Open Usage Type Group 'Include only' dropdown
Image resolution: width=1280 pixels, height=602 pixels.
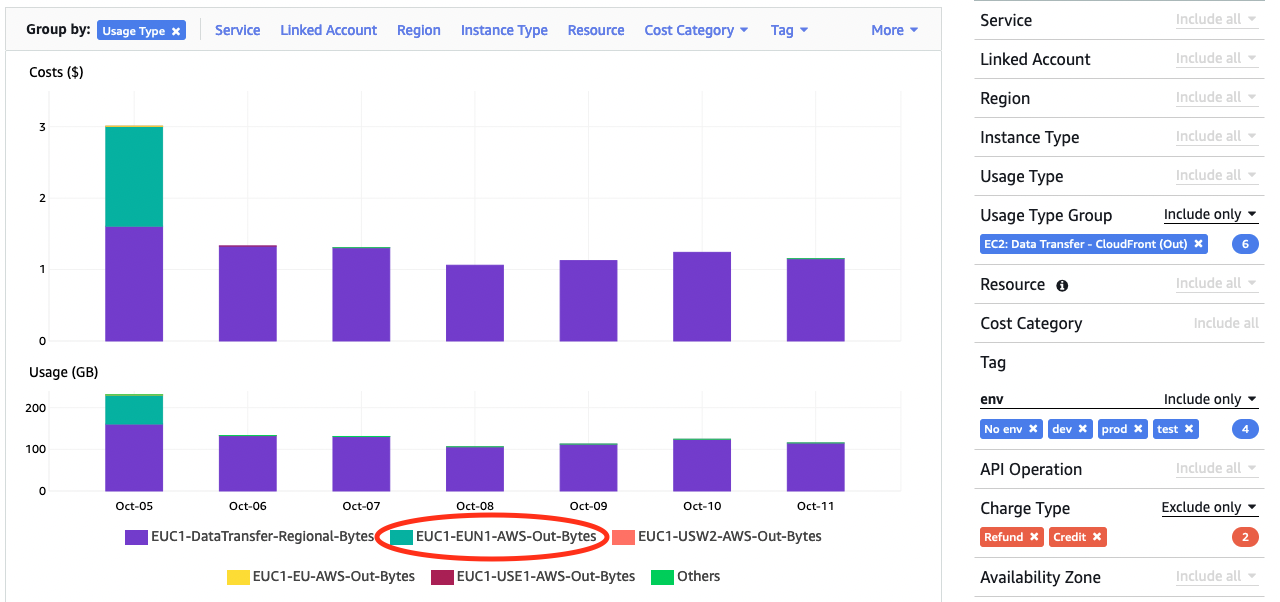pos(1210,214)
